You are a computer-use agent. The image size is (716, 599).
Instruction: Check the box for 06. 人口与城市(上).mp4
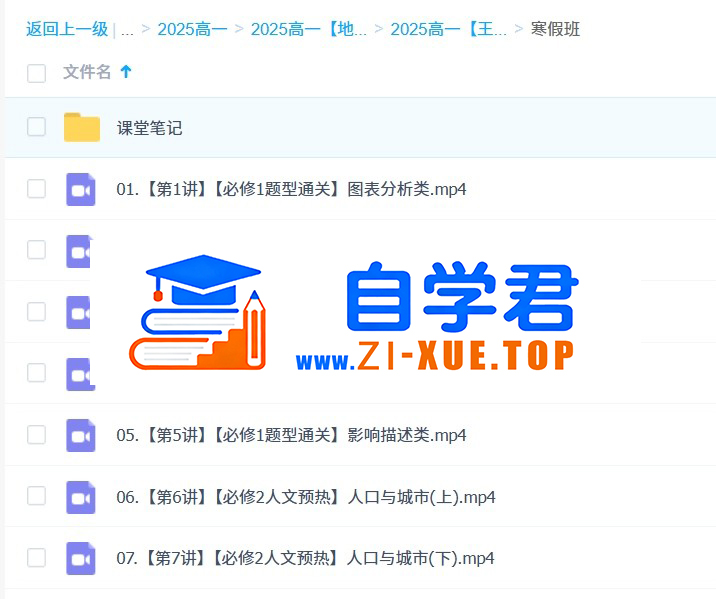37,496
